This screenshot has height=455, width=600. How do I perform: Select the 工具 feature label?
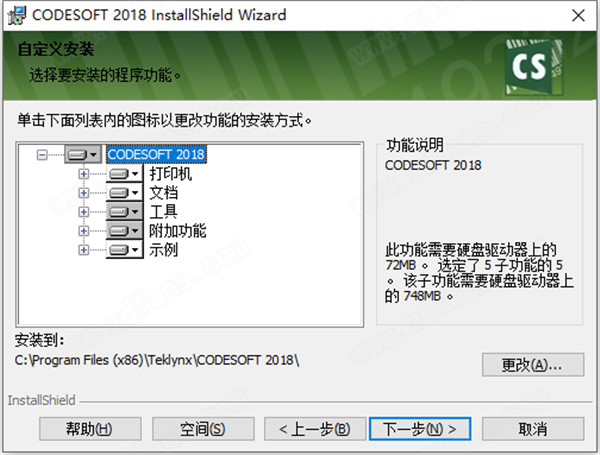coord(163,212)
